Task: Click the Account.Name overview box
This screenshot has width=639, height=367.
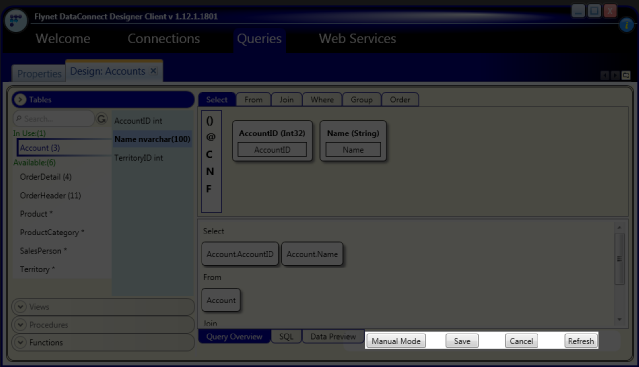Action: (312, 254)
